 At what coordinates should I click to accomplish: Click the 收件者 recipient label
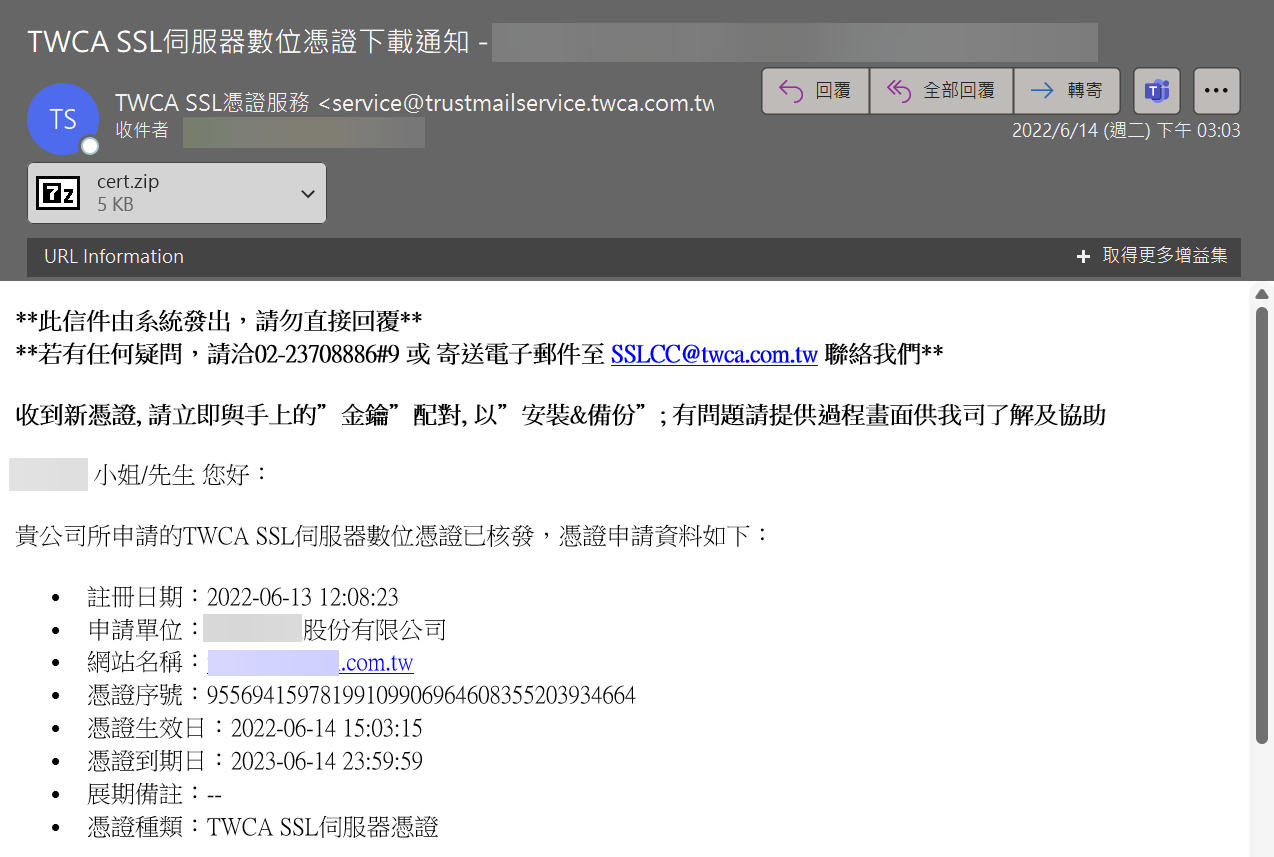(x=142, y=131)
